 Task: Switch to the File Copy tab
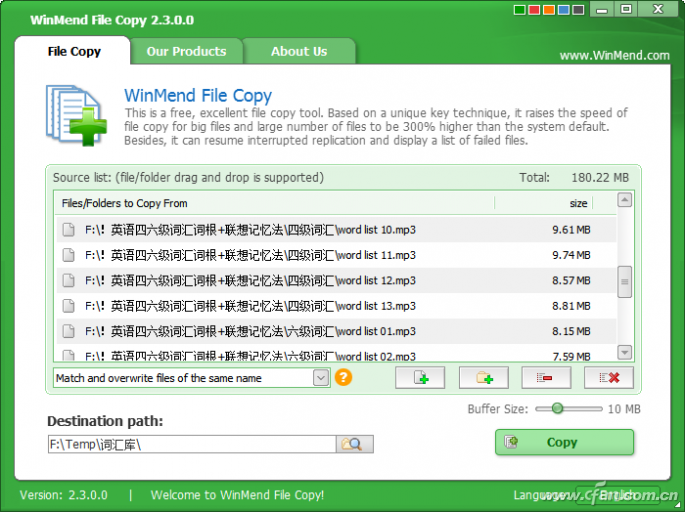point(74,52)
